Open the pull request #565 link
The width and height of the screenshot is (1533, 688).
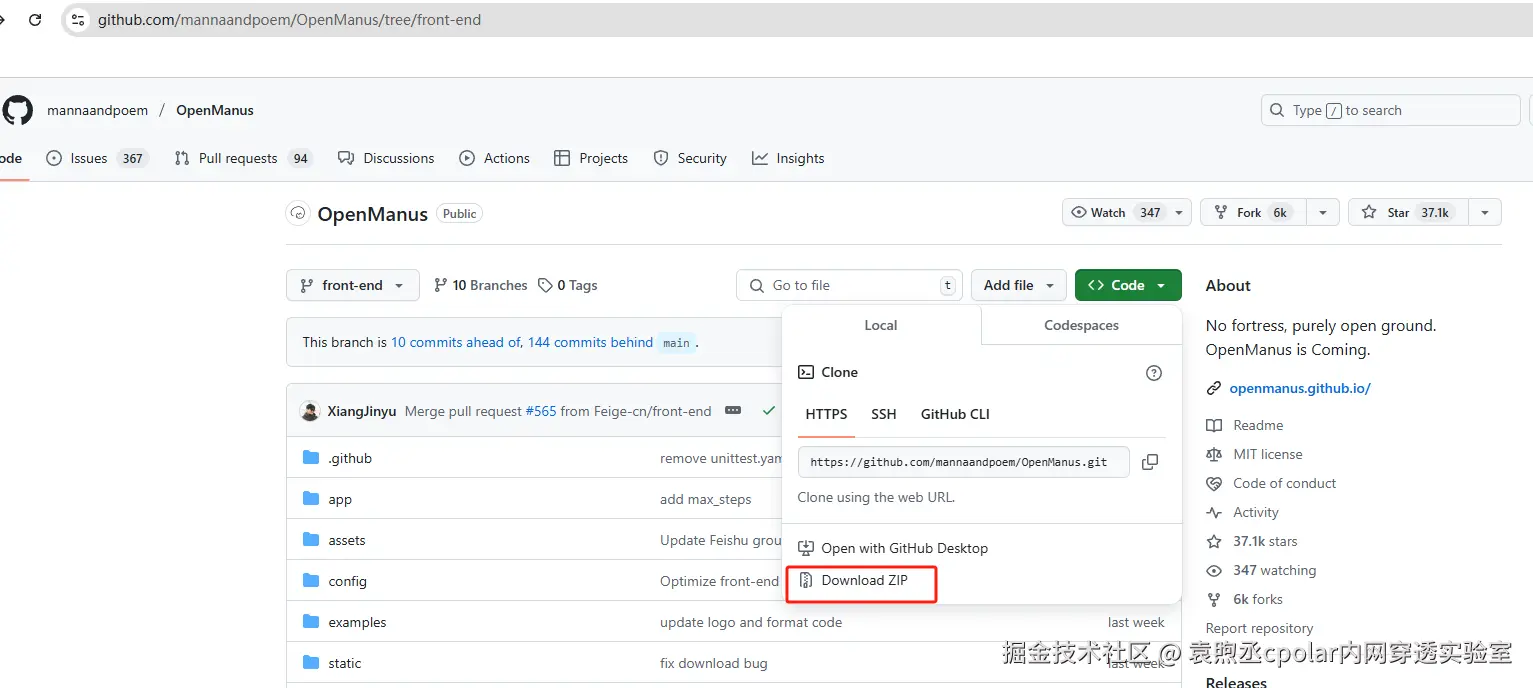click(541, 411)
